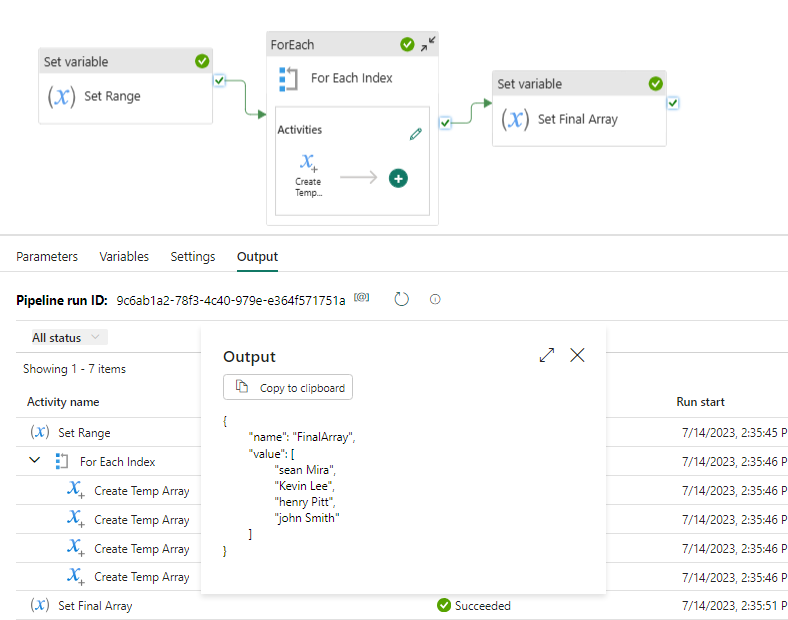Viewport: 788px width, 620px height.
Task: Click second Create Temp Array row icon
Action: (76, 519)
